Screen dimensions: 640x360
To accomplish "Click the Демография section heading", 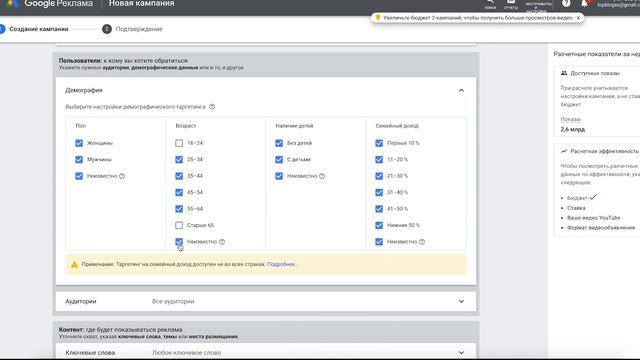I will coord(84,90).
